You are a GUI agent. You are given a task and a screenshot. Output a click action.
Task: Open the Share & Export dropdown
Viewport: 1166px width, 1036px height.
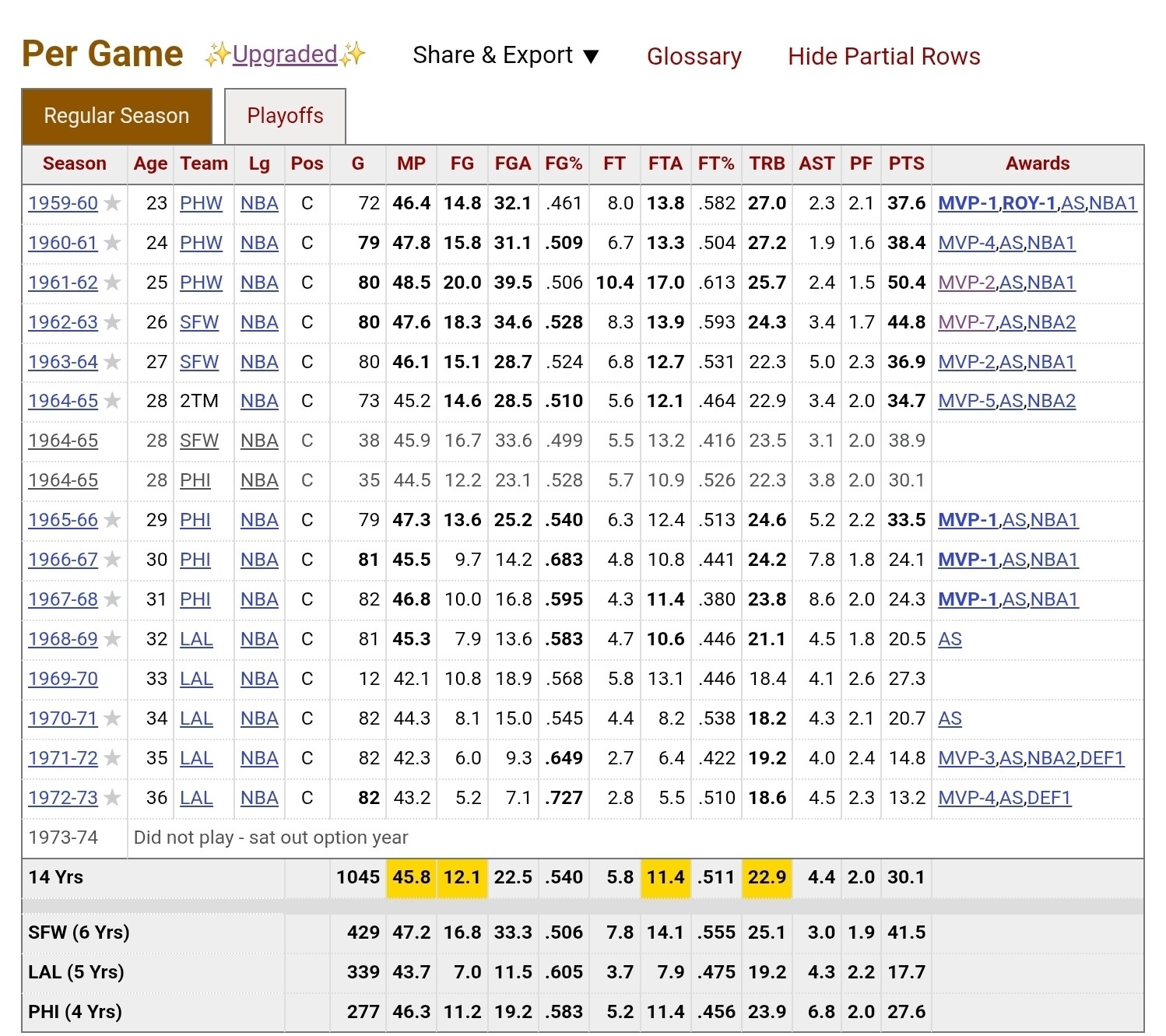pos(506,55)
